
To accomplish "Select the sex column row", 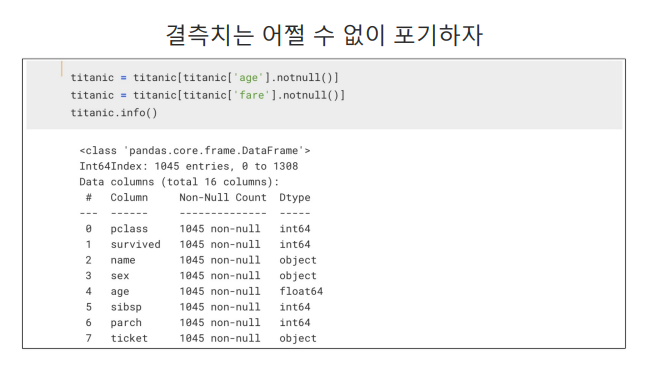I will tap(201, 276).
